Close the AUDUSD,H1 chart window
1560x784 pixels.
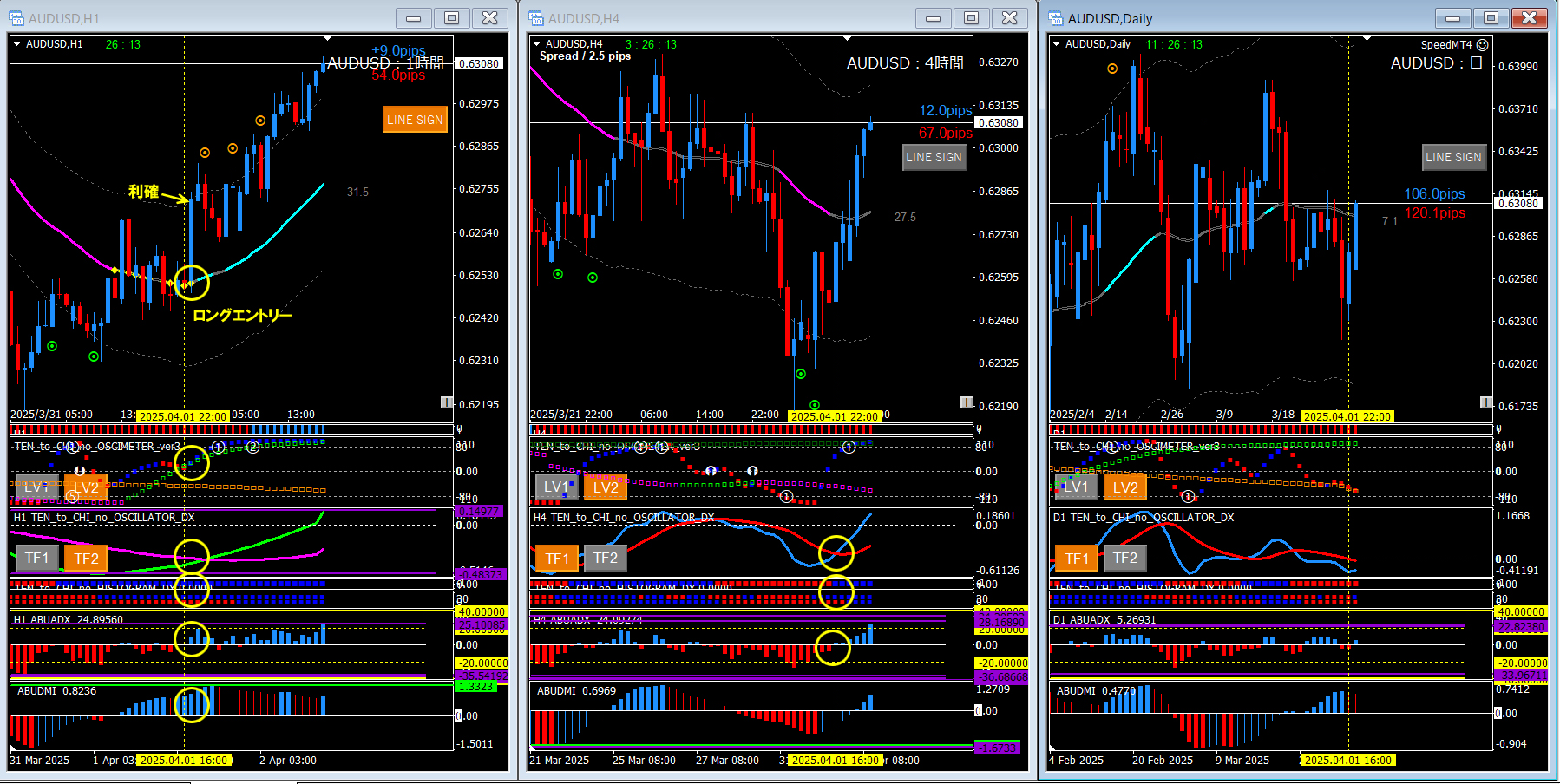[490, 18]
